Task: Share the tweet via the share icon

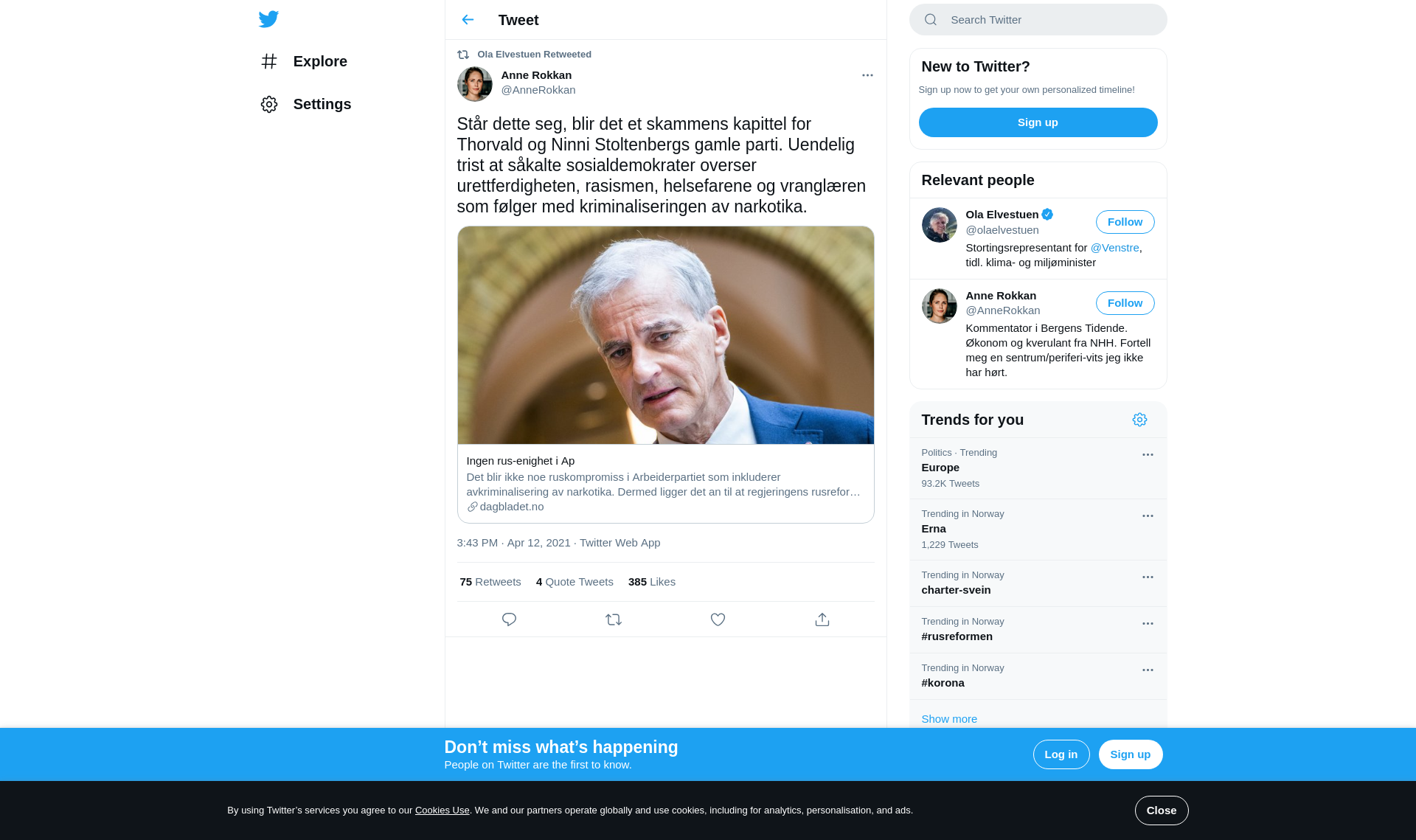Action: [822, 619]
